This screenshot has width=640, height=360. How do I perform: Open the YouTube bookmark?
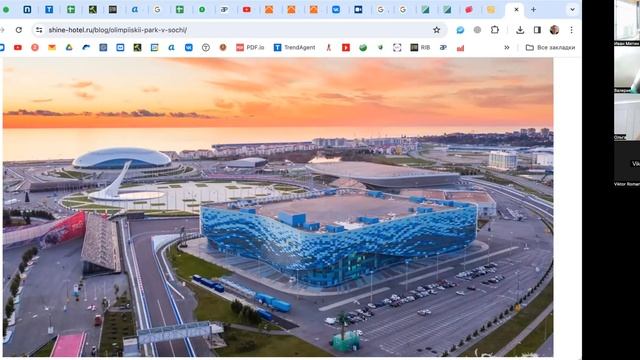pyautogui.click(x=18, y=48)
